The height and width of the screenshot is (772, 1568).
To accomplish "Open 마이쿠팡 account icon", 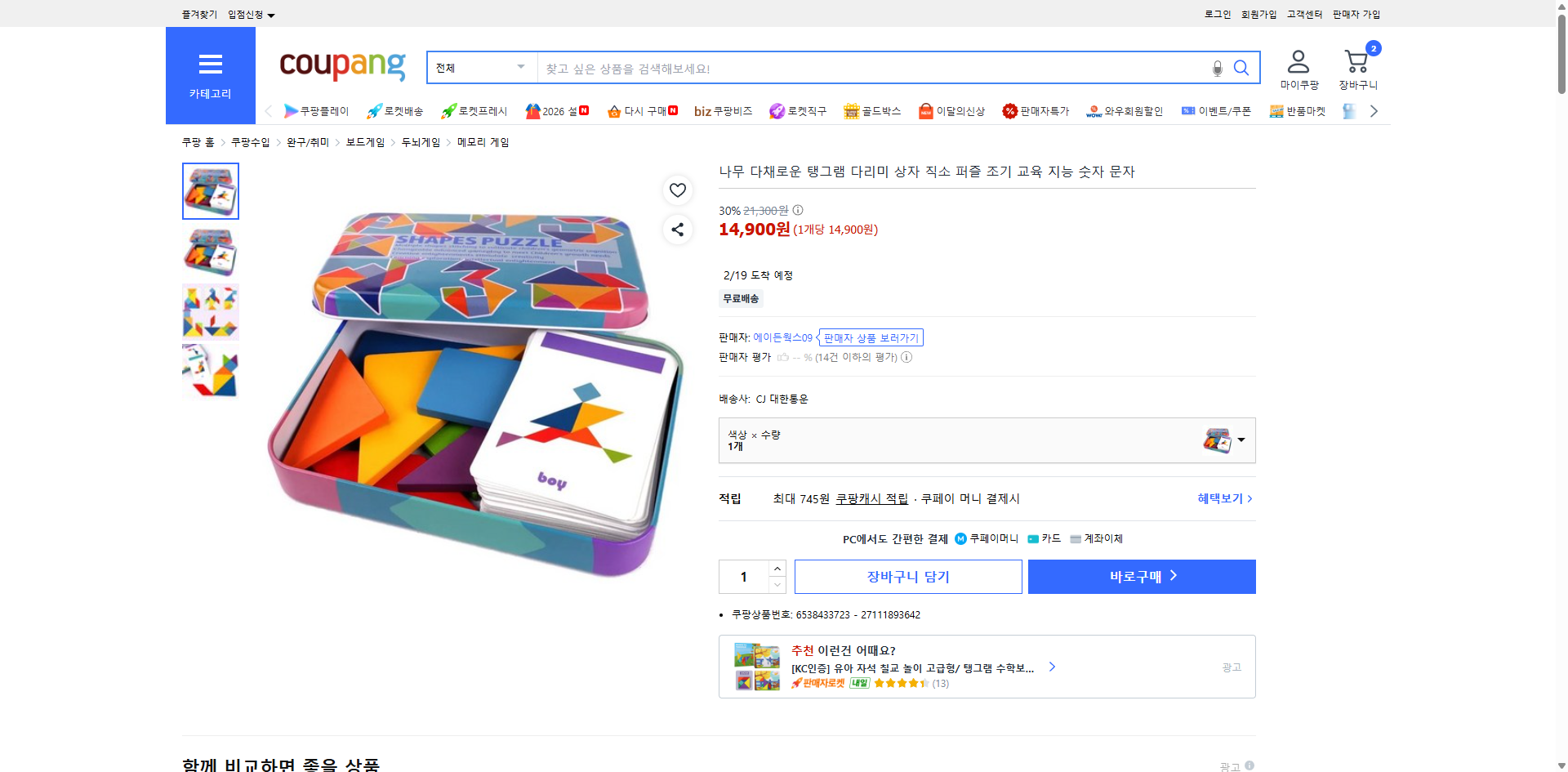I will (x=1297, y=61).
